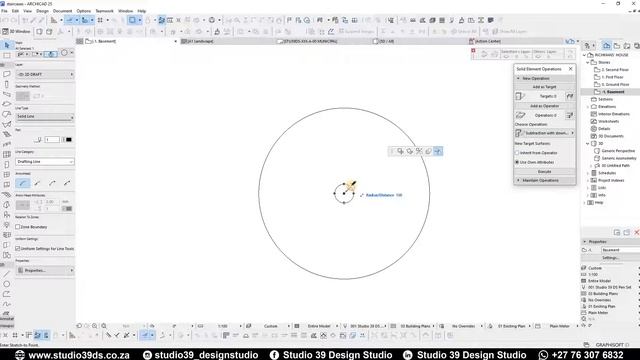Image resolution: width=640 pixels, height=360 pixels.
Task: Select the Arrow selection tool
Action: [7, 45]
